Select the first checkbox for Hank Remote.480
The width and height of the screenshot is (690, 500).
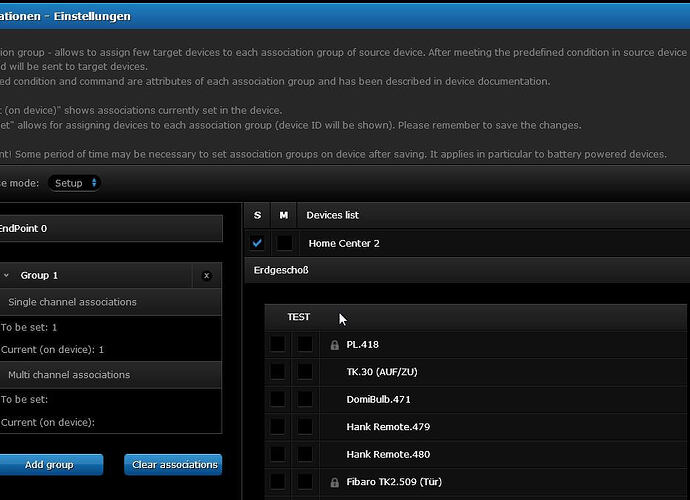tap(277, 455)
